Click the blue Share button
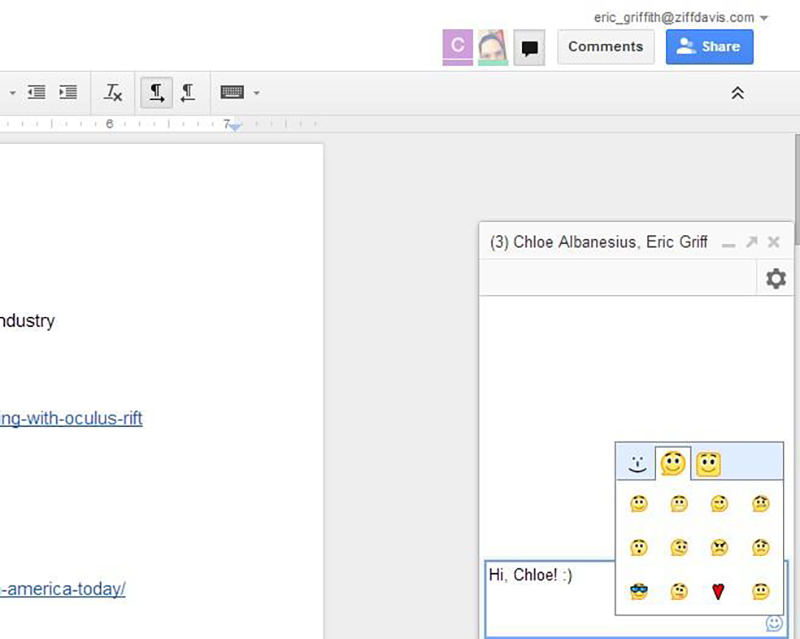This screenshot has width=800, height=639. point(709,47)
